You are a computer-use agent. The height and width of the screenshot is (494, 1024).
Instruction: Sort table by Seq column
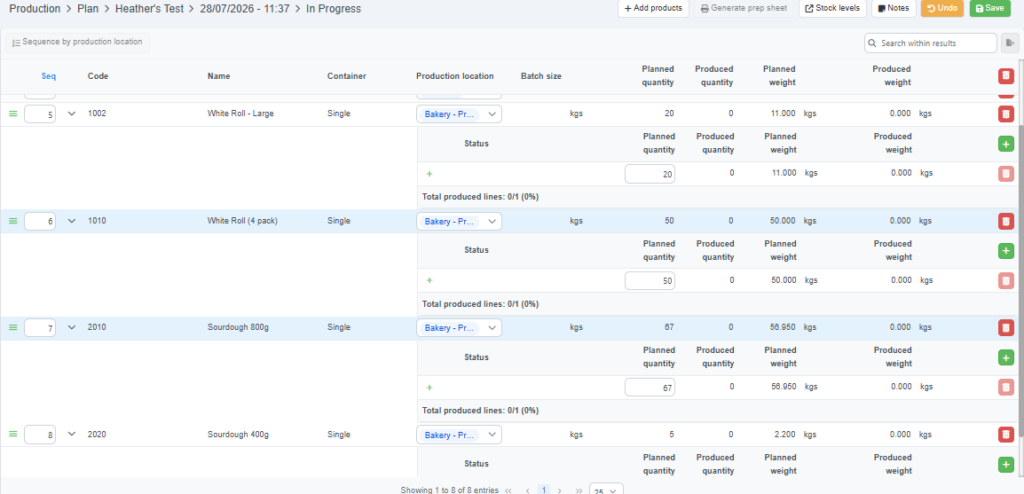[49, 76]
